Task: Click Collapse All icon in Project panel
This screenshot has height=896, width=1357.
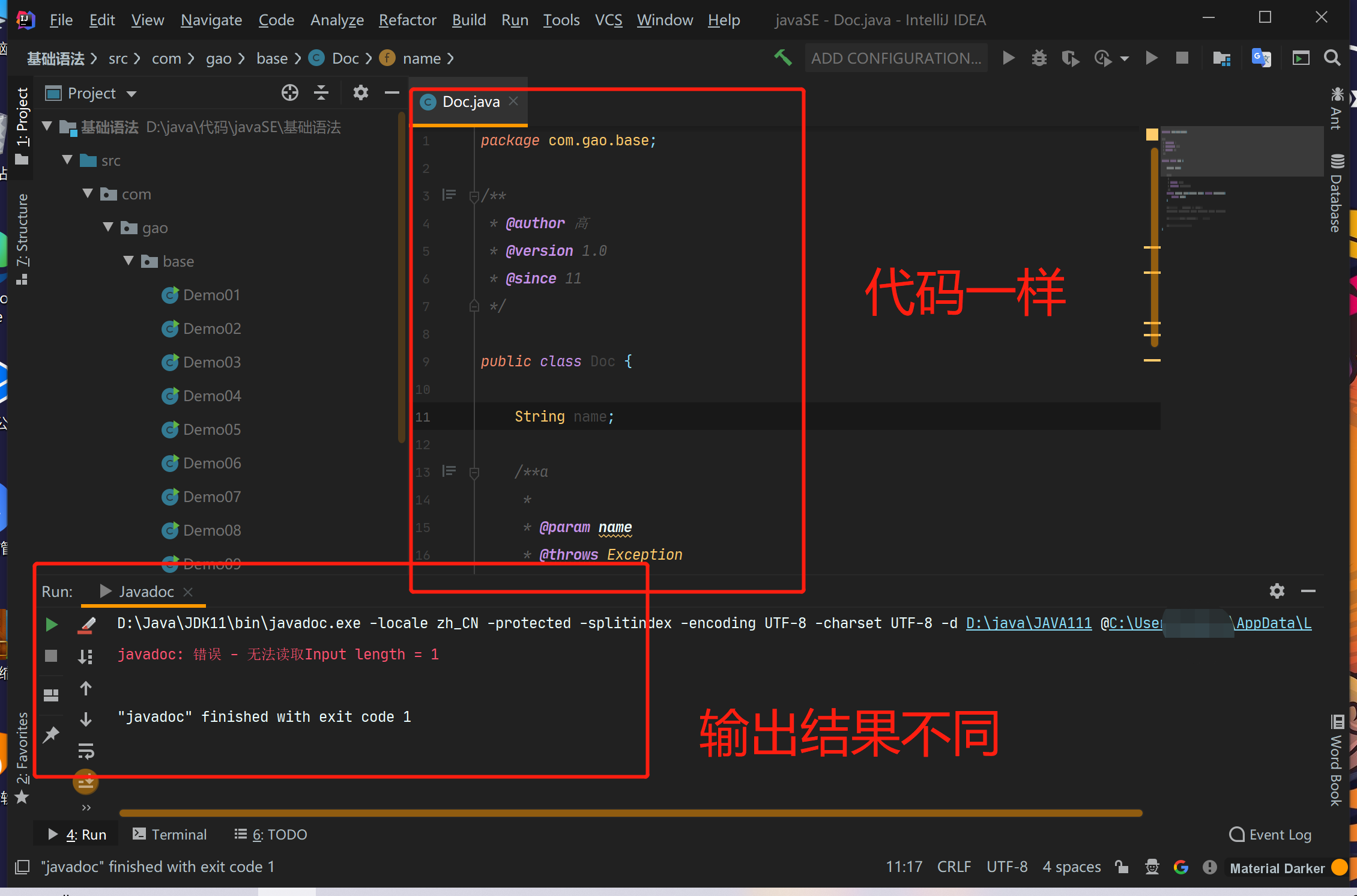Action: [321, 92]
